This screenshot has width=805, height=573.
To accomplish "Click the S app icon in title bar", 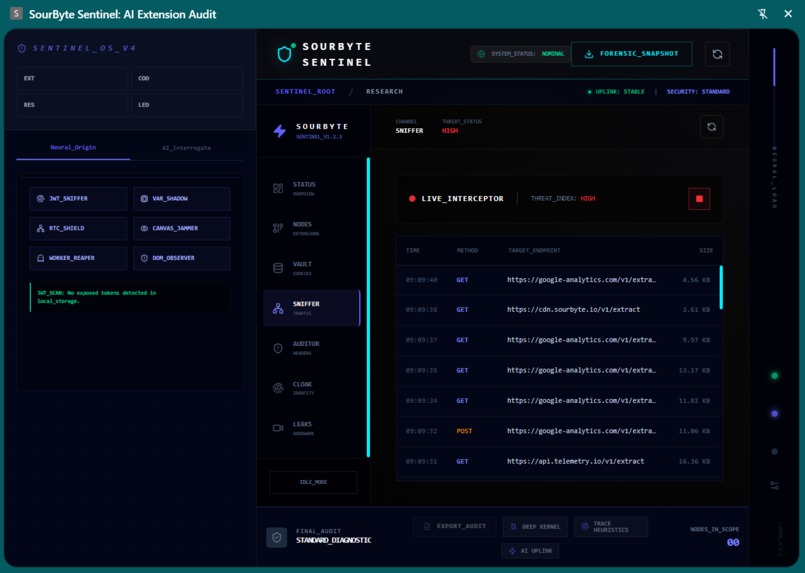I will click(16, 13).
